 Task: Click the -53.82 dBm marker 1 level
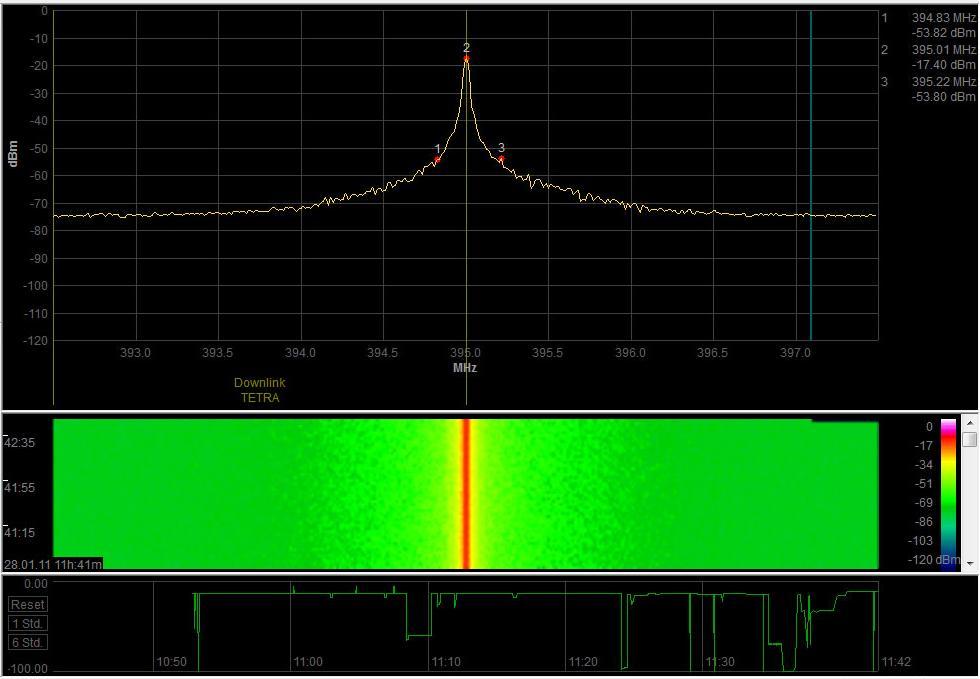point(943,33)
